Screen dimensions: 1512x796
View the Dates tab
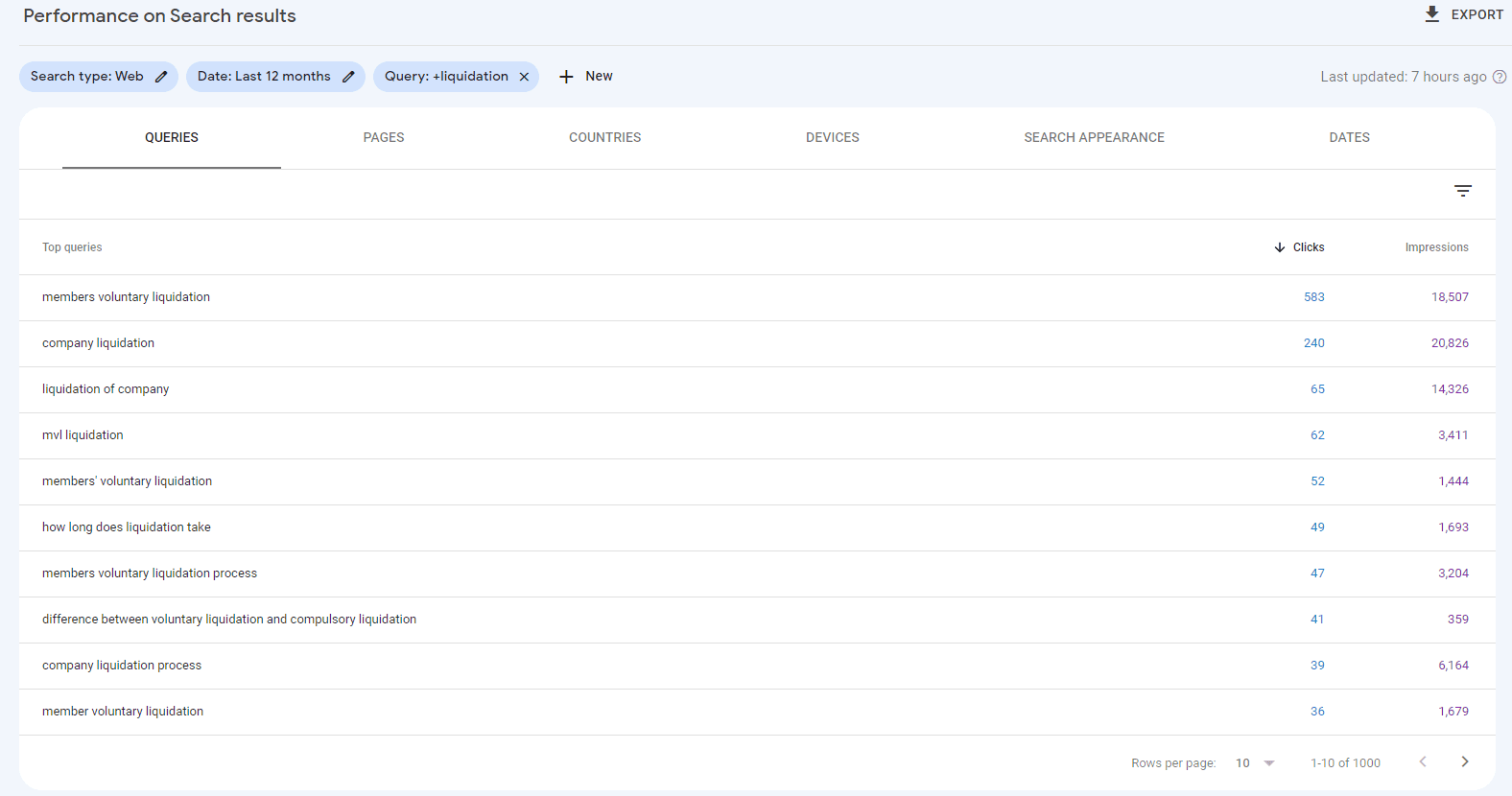[x=1349, y=138]
